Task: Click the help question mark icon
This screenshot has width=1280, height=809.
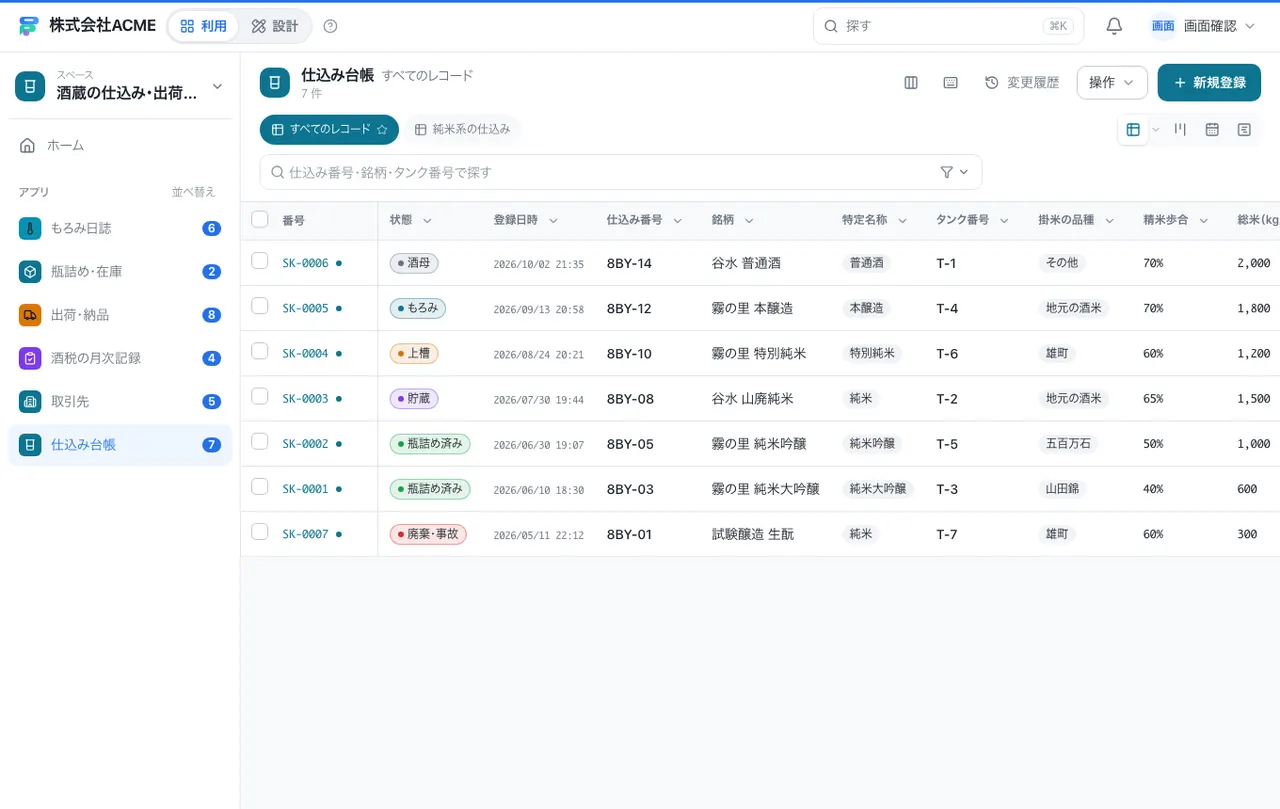Action: point(331,26)
